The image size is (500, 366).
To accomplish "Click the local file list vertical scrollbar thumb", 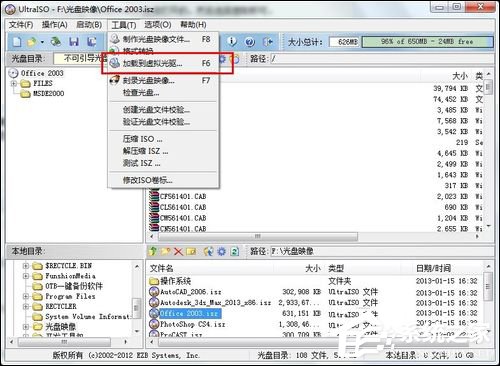I will pos(487,286).
